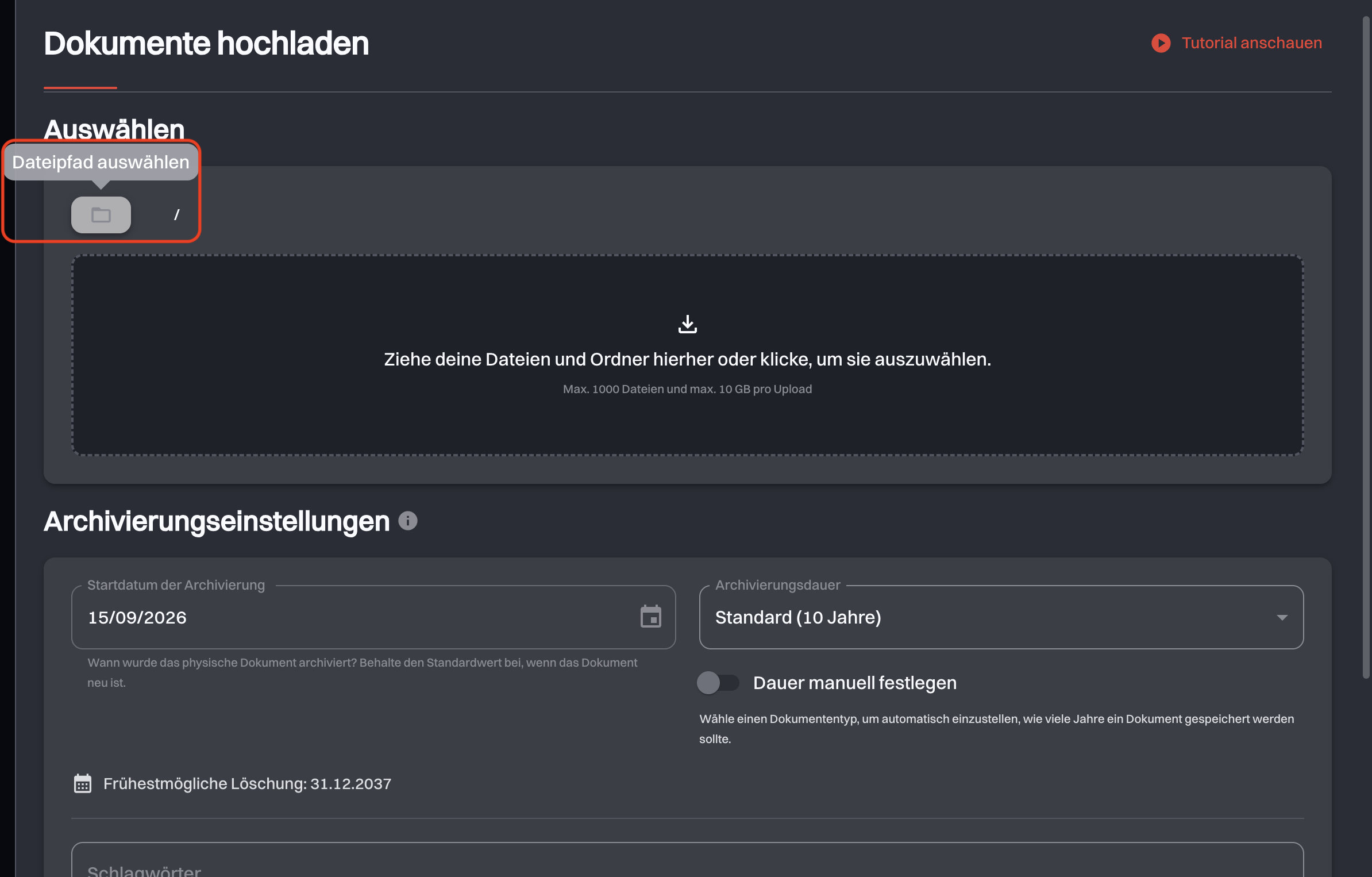Click the Dokumente hochladen heading
This screenshot has height=877, width=1372.
point(206,43)
